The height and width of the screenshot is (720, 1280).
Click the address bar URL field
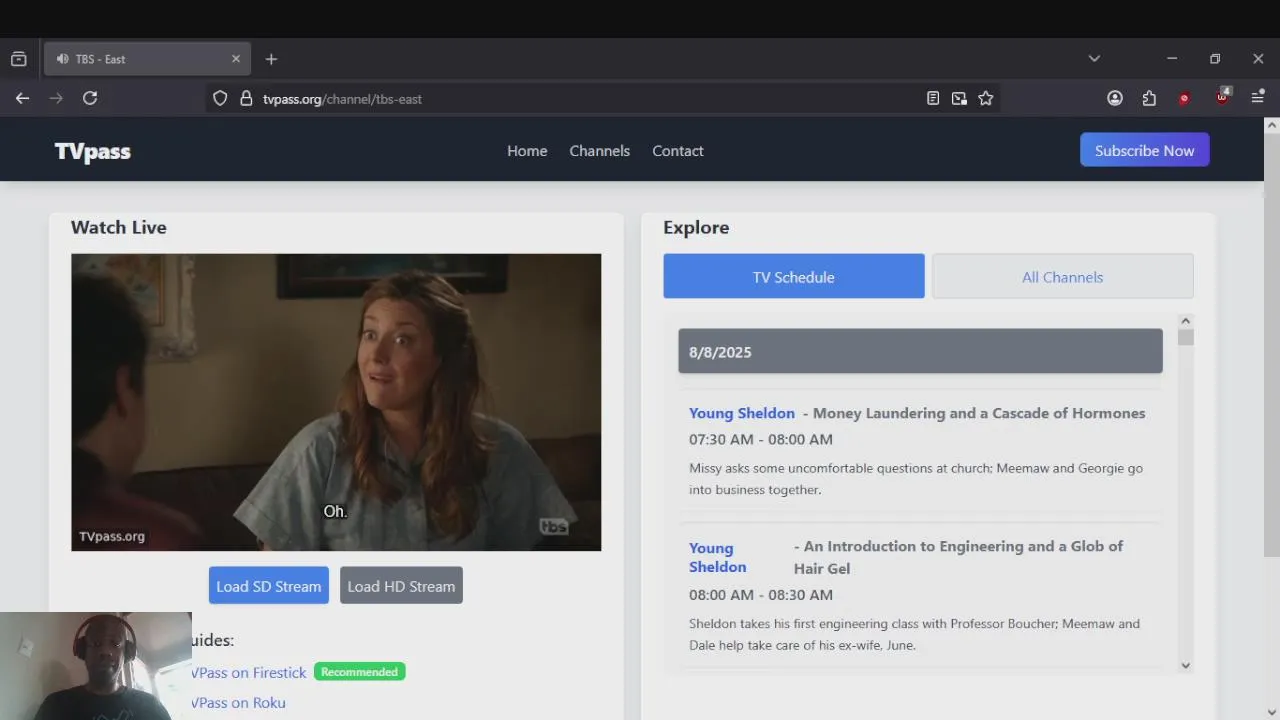590,99
